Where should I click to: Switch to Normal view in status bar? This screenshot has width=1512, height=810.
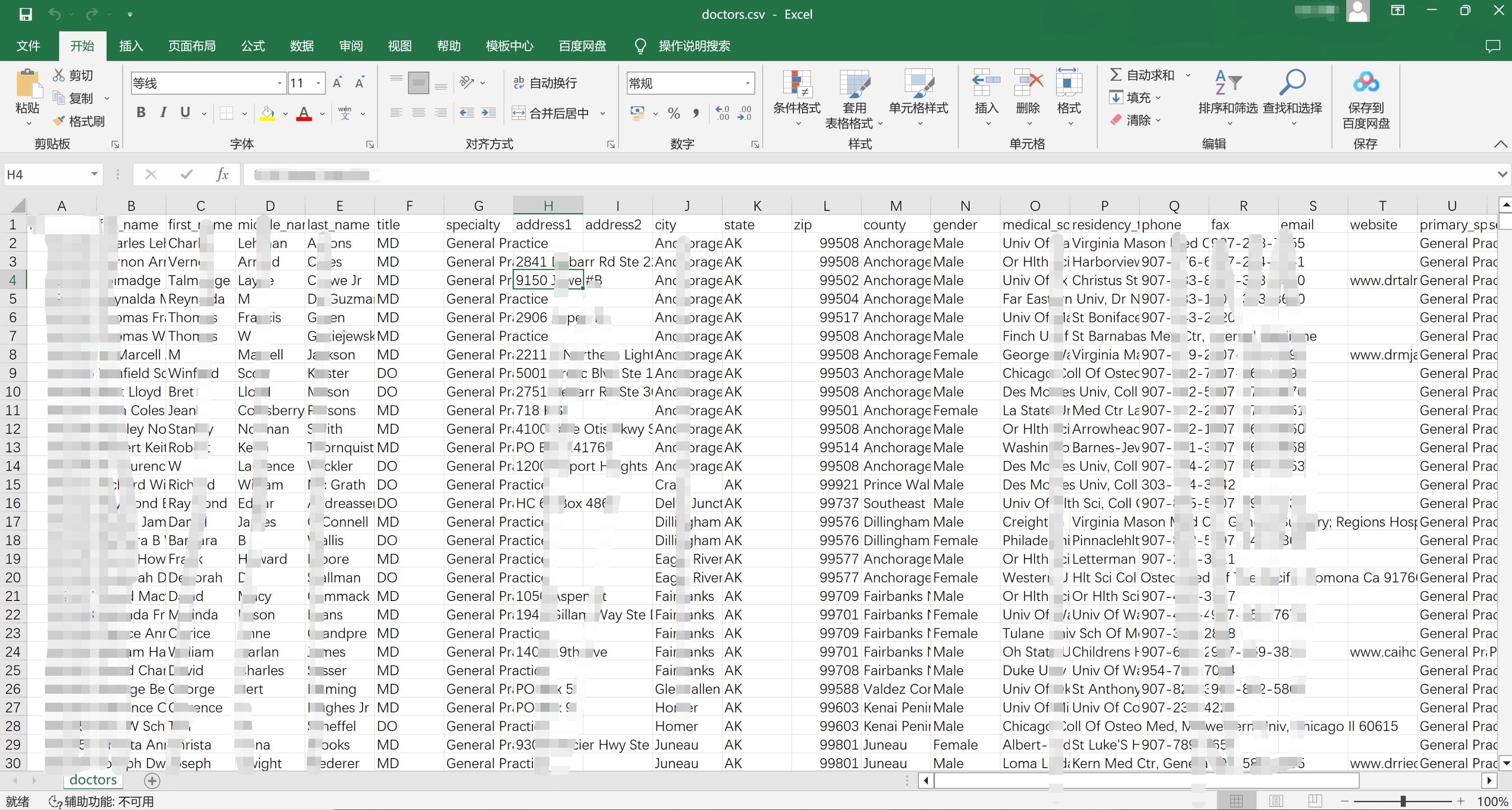tap(1237, 801)
